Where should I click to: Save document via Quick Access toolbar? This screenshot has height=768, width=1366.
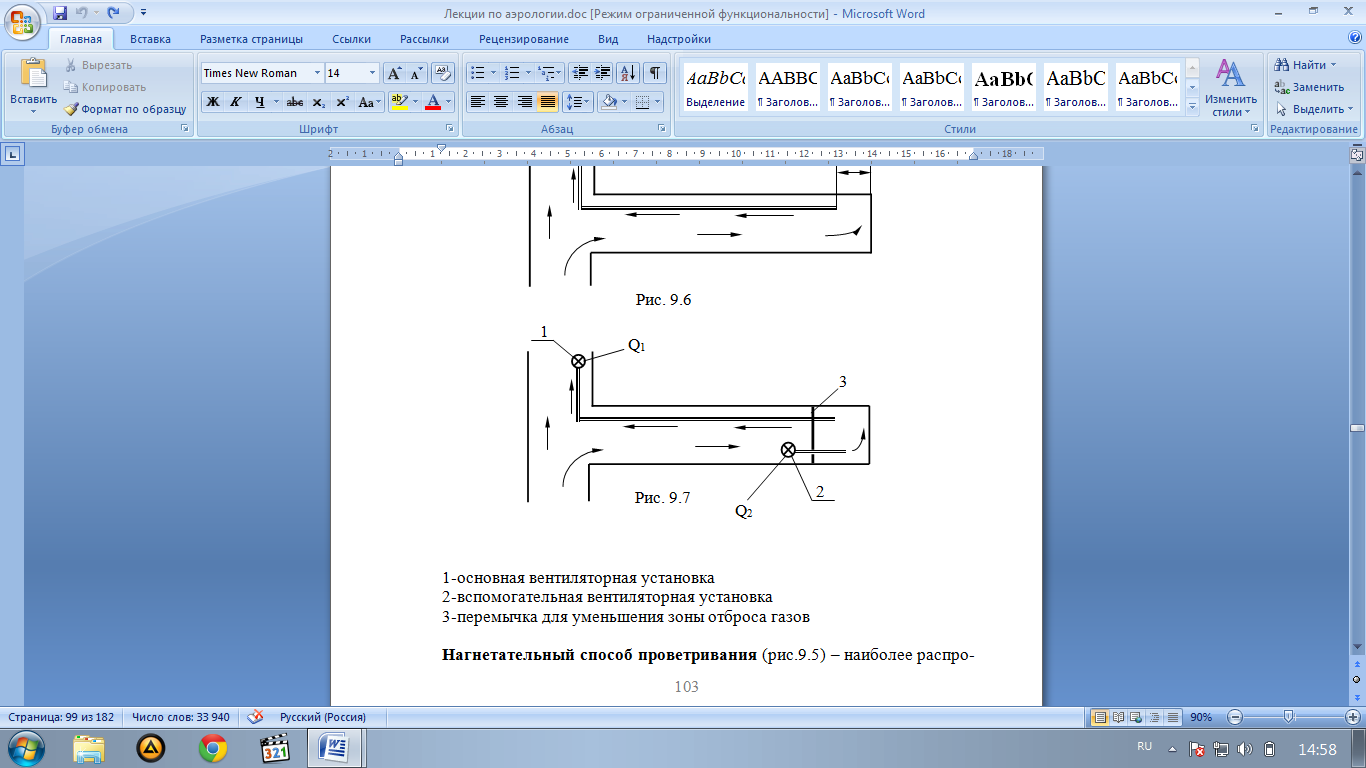pyautogui.click(x=60, y=14)
